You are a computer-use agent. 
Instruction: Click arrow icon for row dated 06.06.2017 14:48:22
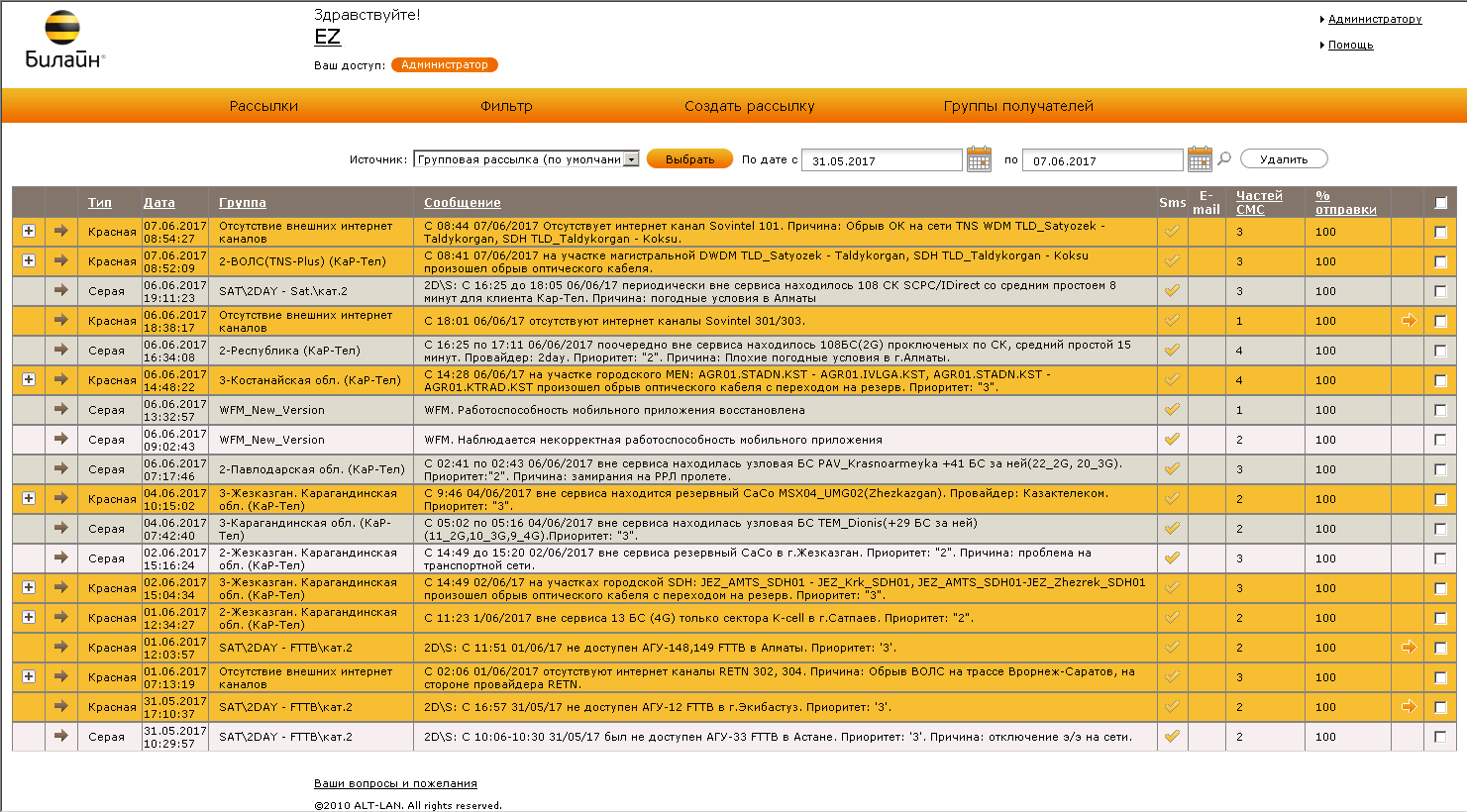61,379
